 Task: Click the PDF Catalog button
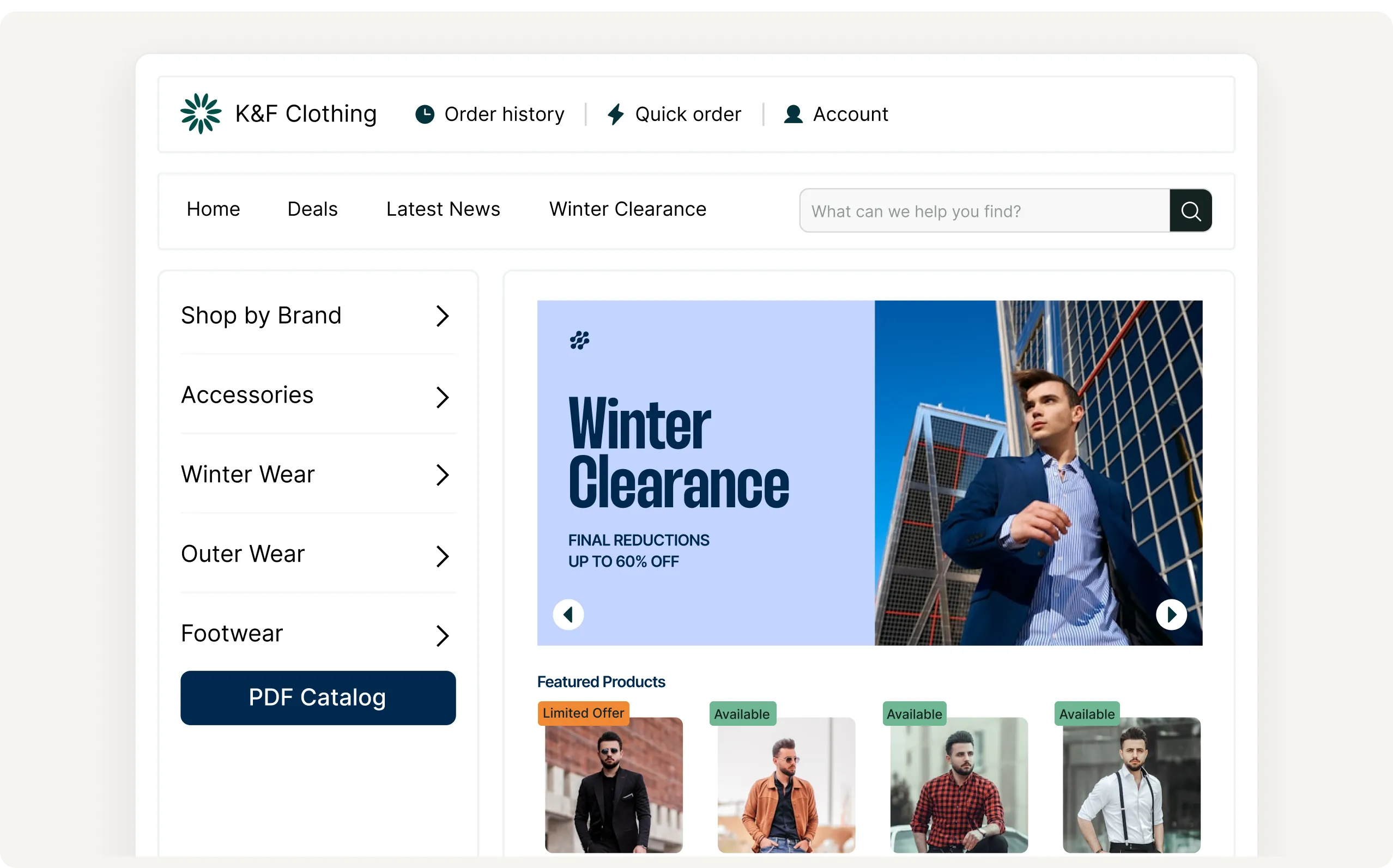(318, 697)
